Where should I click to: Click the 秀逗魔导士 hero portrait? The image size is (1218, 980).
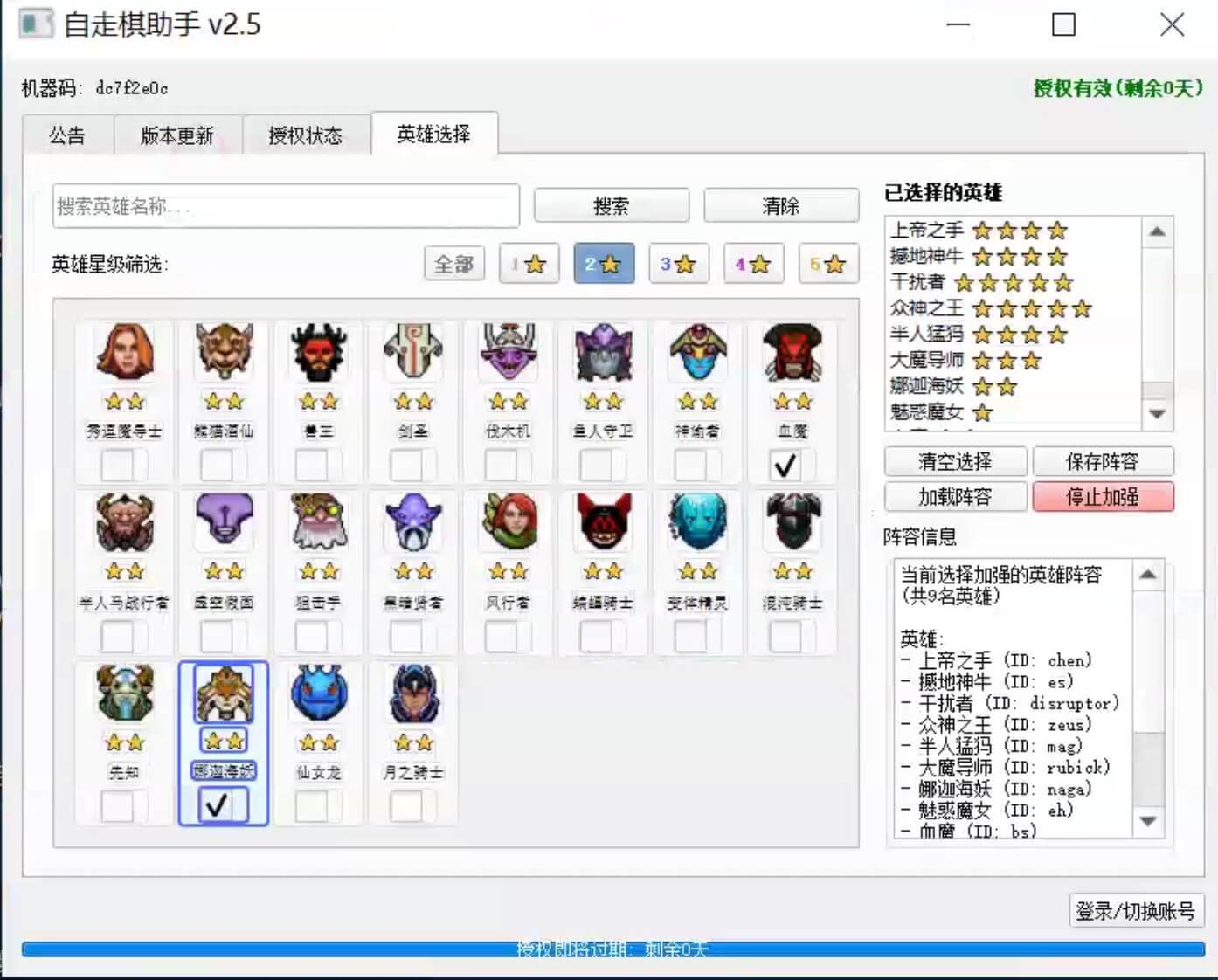pyautogui.click(x=125, y=352)
